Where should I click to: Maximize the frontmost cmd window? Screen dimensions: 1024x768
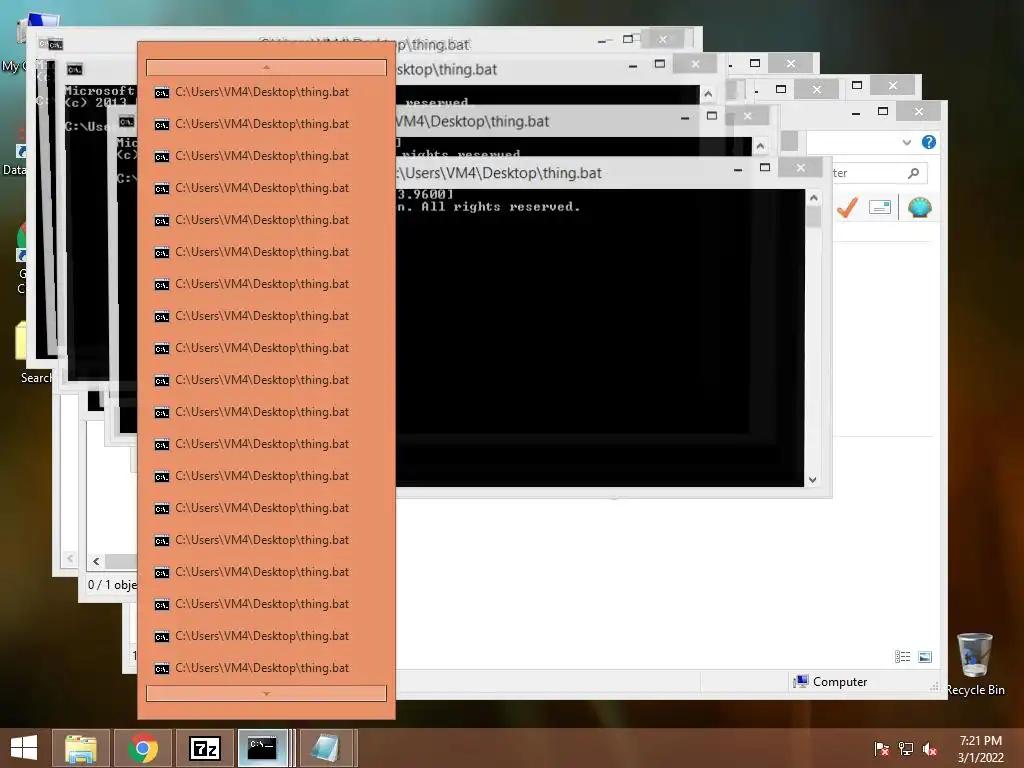click(x=765, y=168)
